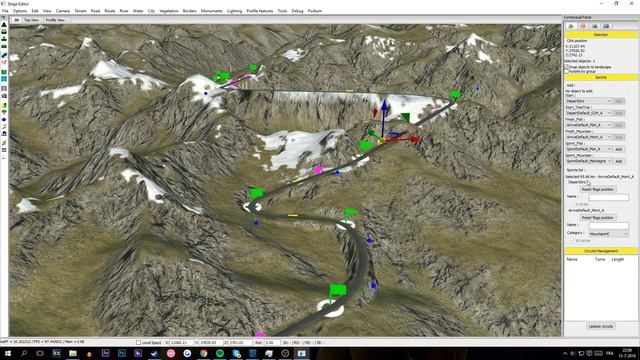Screen dimensions: 640x360
Task: Open the Windows Start menu
Action: point(7,353)
